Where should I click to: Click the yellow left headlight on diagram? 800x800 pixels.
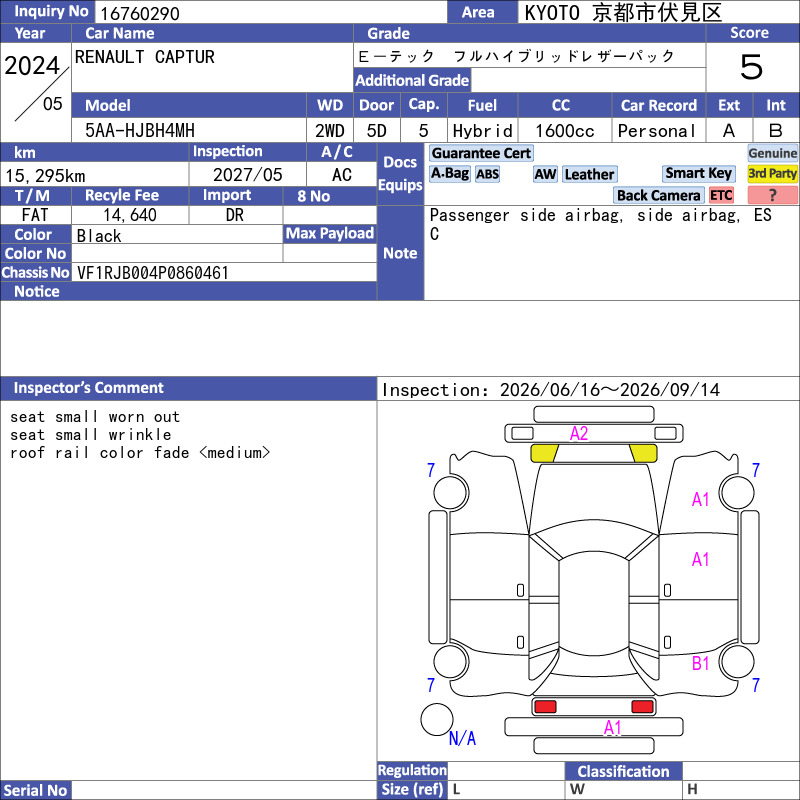click(544, 453)
